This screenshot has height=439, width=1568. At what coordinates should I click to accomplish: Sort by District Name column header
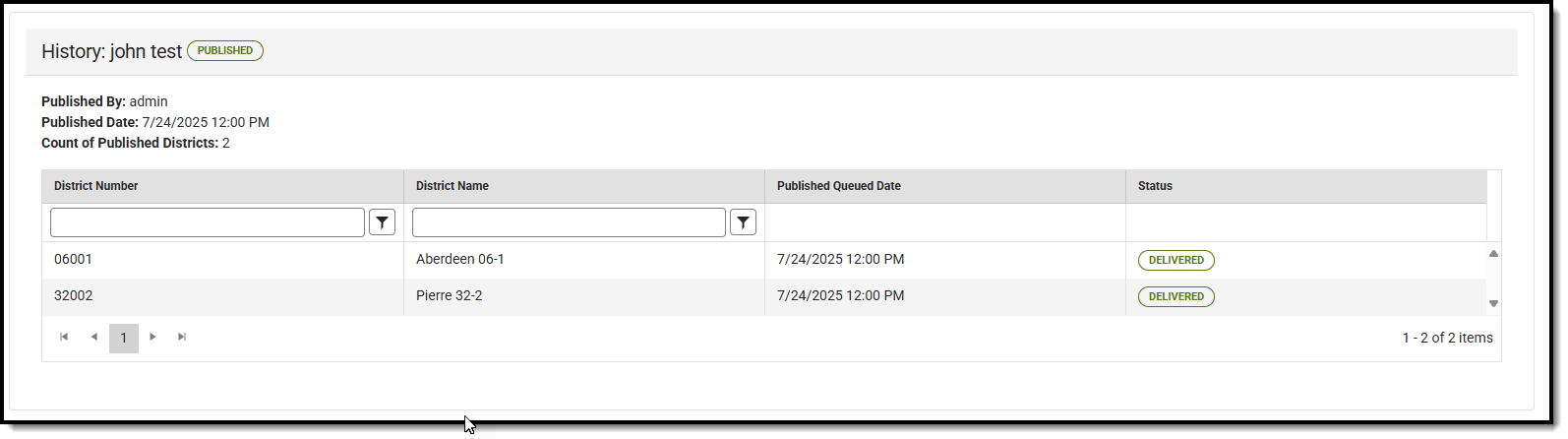pyautogui.click(x=452, y=186)
